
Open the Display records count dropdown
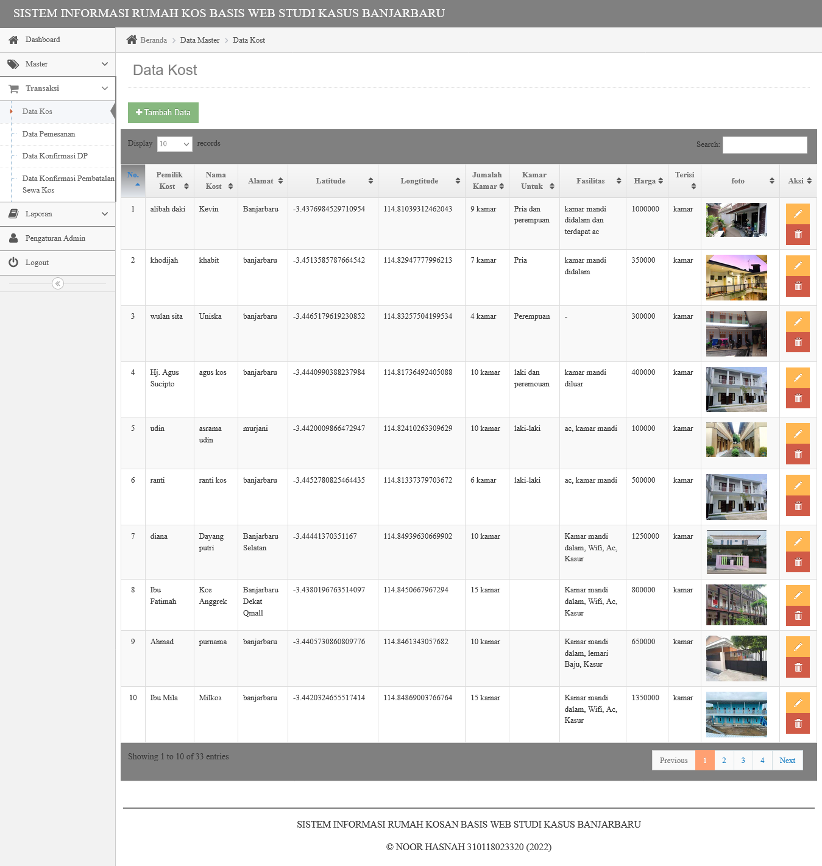(x=175, y=144)
